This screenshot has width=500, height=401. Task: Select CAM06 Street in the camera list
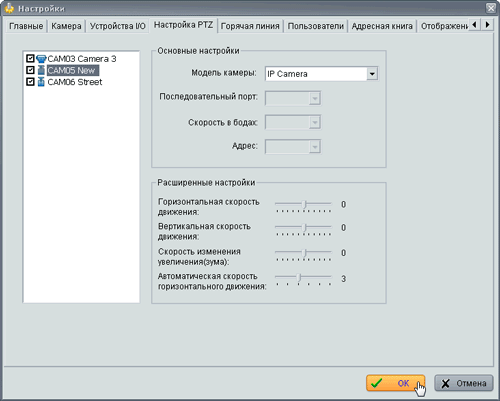point(75,82)
